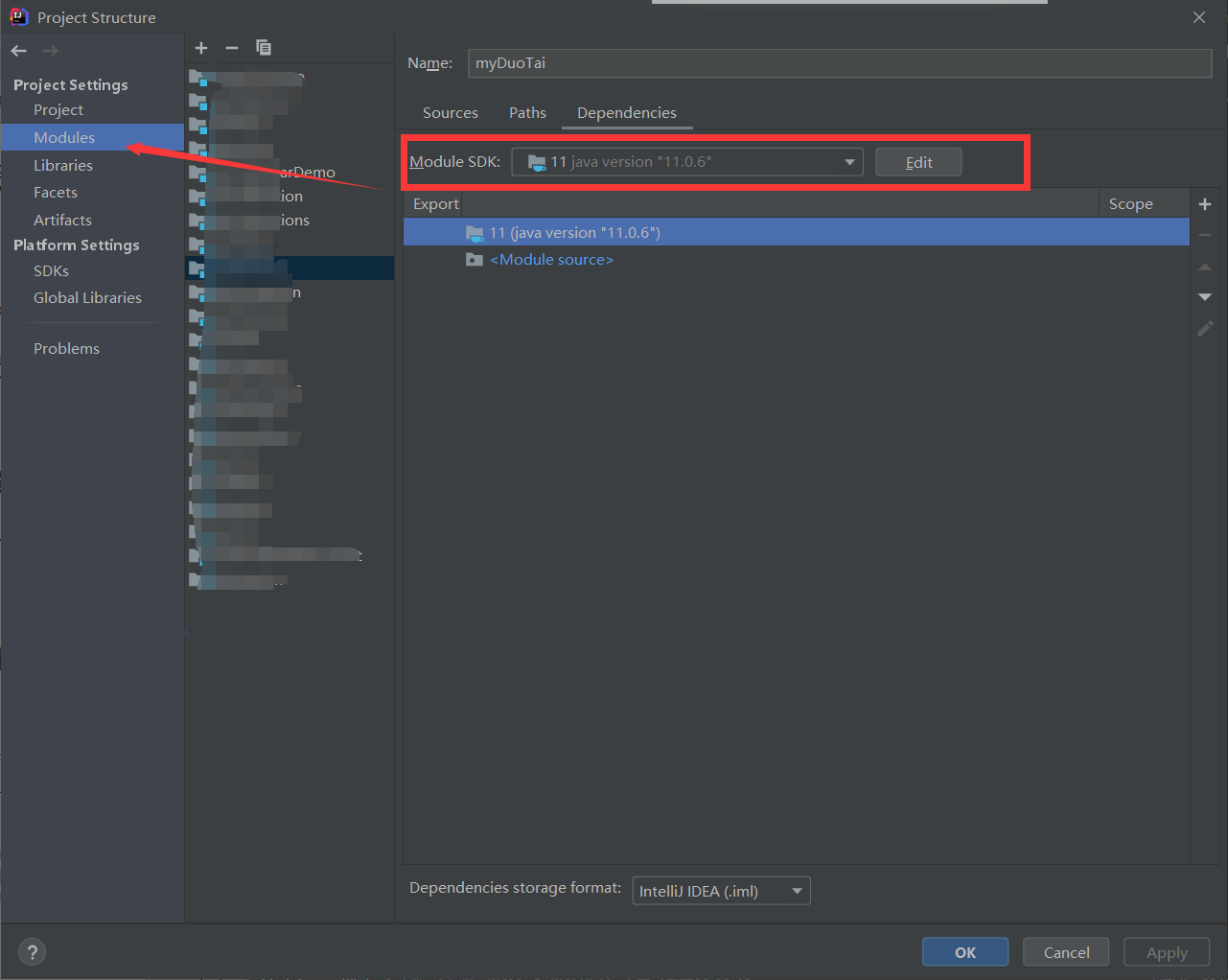Move the dependency up
Viewport: 1228px width, 980px height.
tap(1205, 267)
